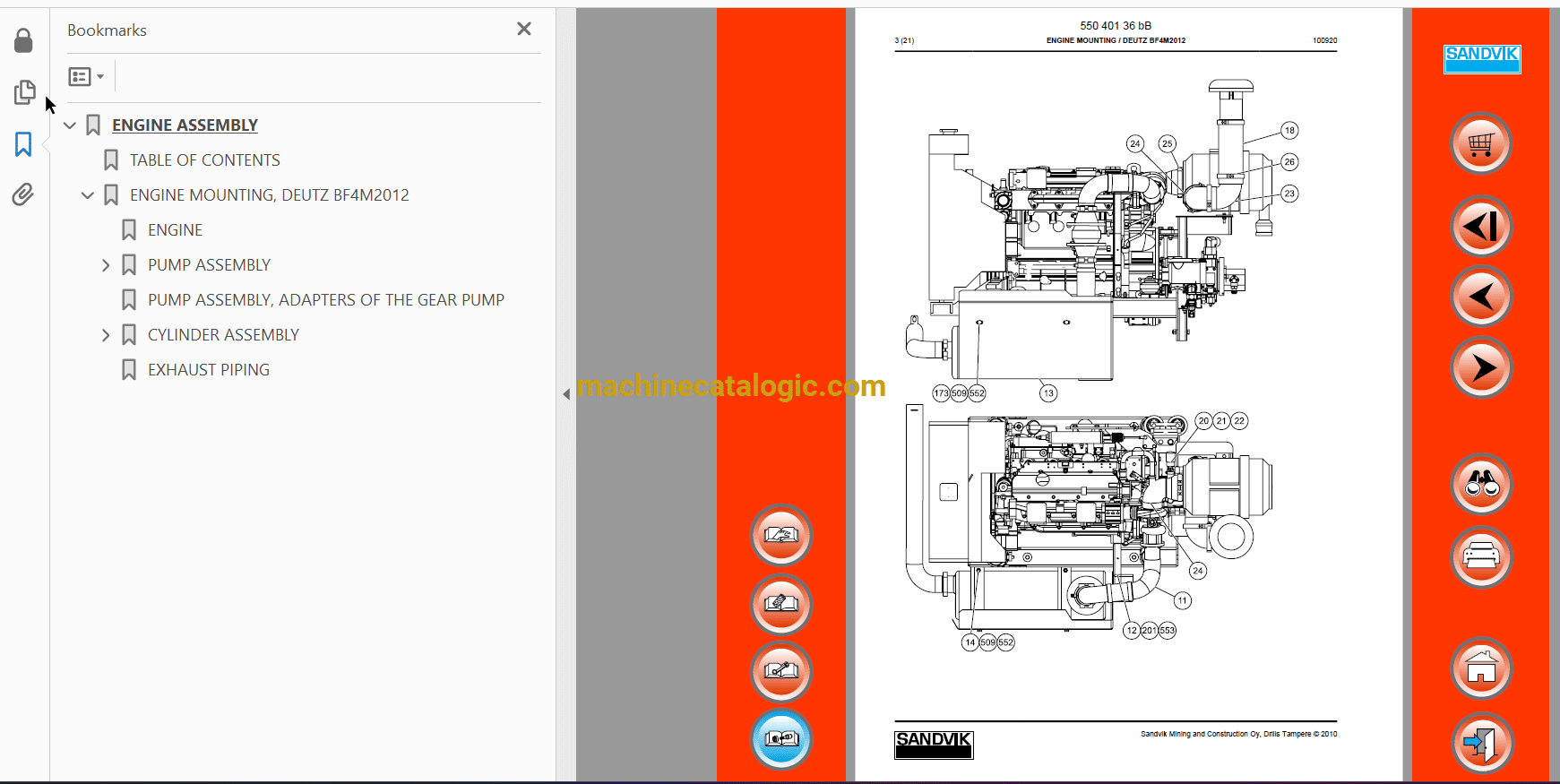Click the SANDVIK logo at top right
The width and height of the screenshot is (1560, 784).
tap(1482, 59)
